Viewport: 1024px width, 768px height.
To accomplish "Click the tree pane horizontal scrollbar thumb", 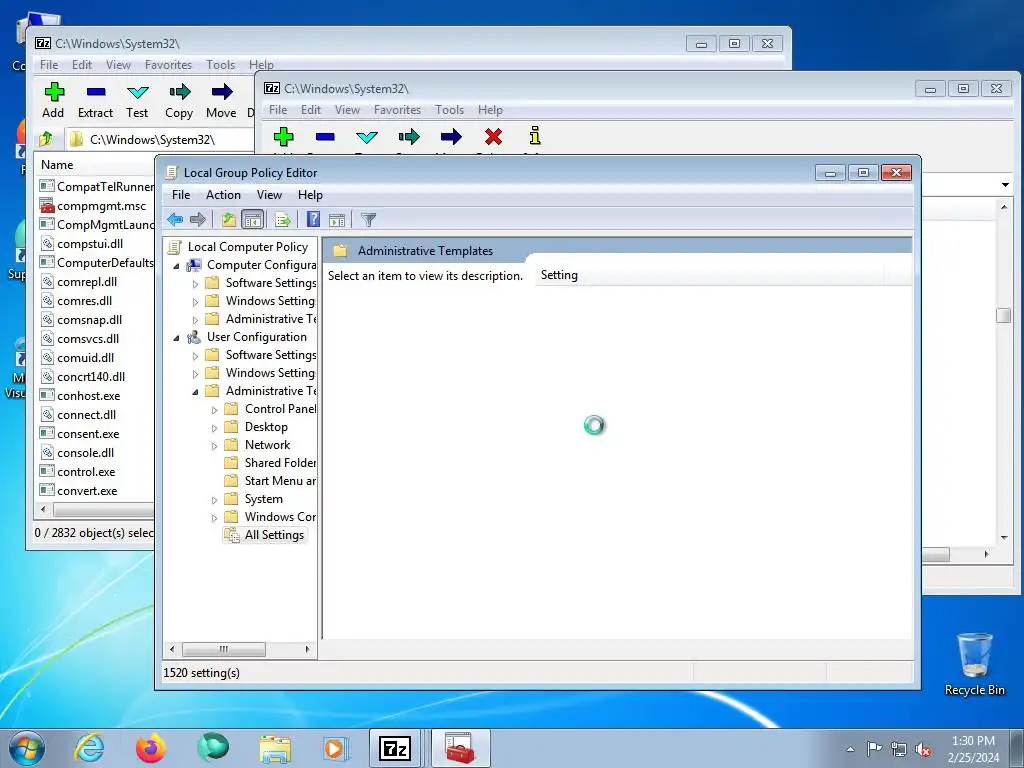I will [224, 649].
